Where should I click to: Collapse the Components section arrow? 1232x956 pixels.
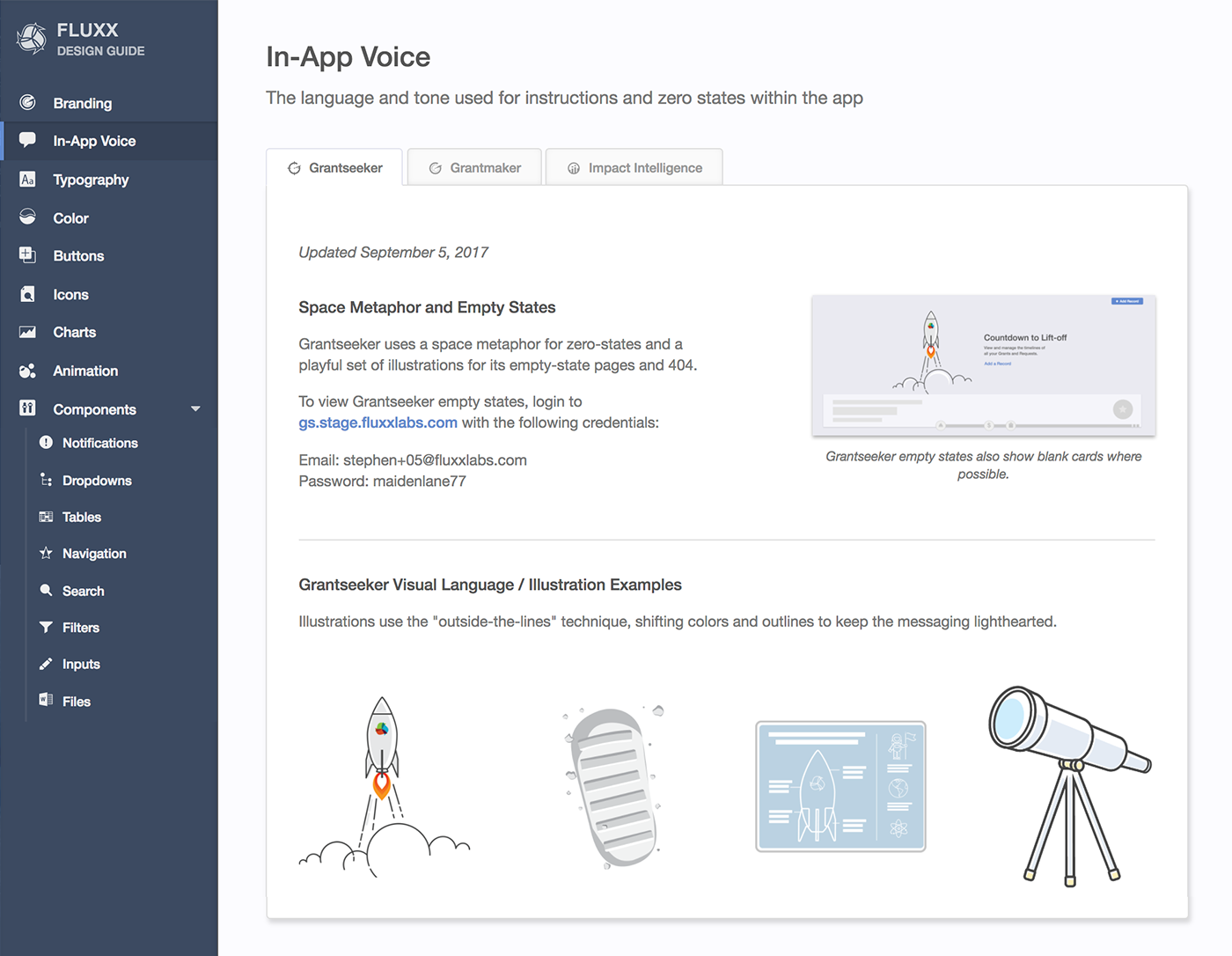tap(195, 409)
